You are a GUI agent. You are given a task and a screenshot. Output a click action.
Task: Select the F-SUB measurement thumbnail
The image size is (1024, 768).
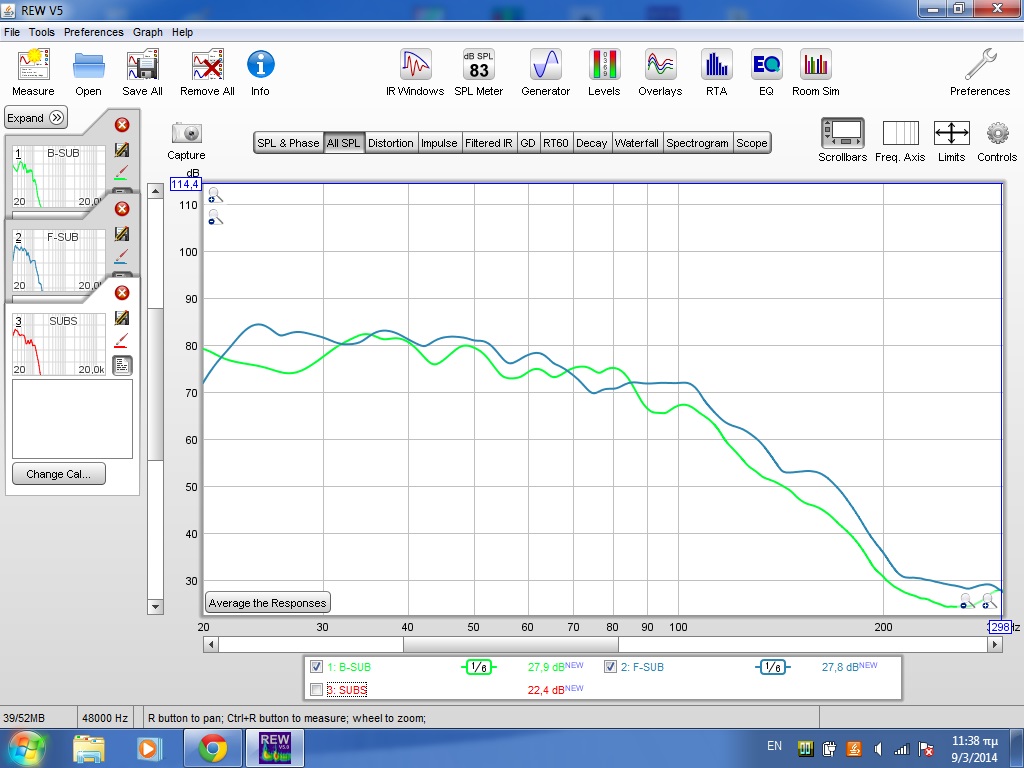click(x=59, y=260)
